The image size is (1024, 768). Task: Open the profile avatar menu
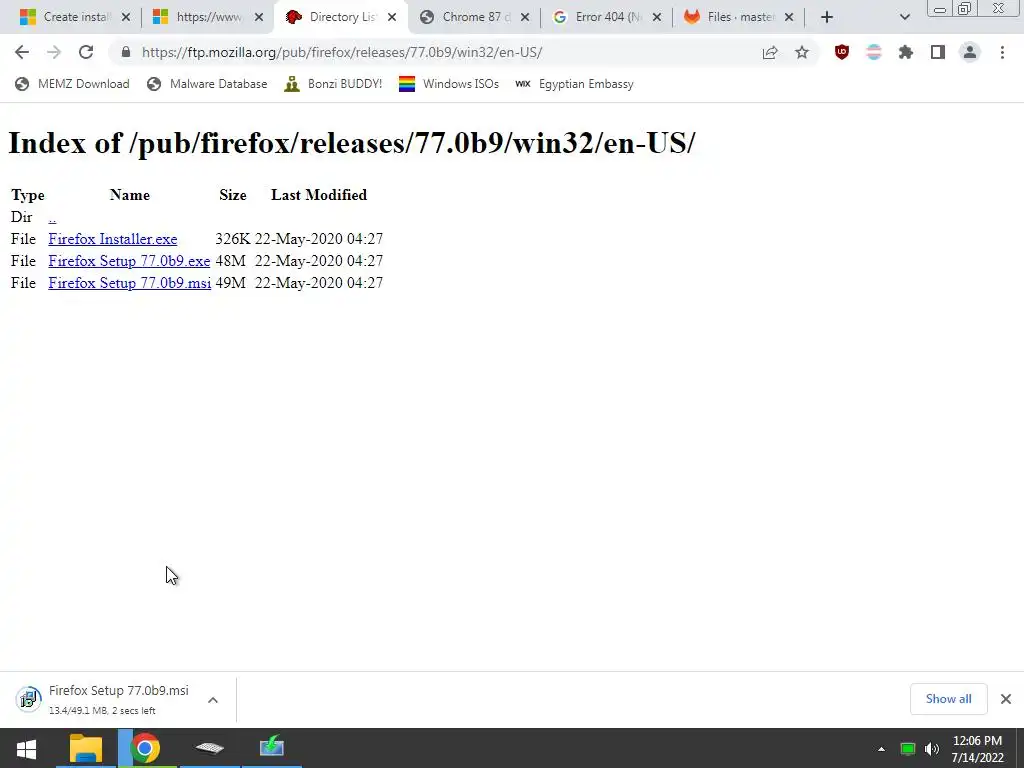pos(970,52)
